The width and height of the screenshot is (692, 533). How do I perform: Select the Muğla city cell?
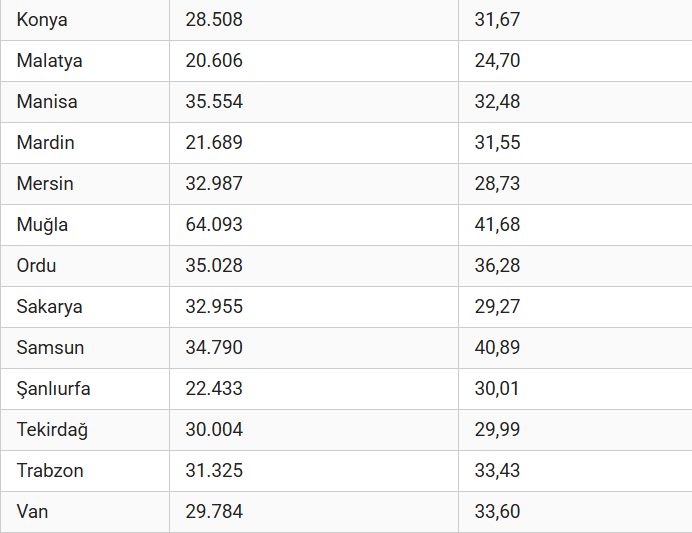(x=42, y=225)
